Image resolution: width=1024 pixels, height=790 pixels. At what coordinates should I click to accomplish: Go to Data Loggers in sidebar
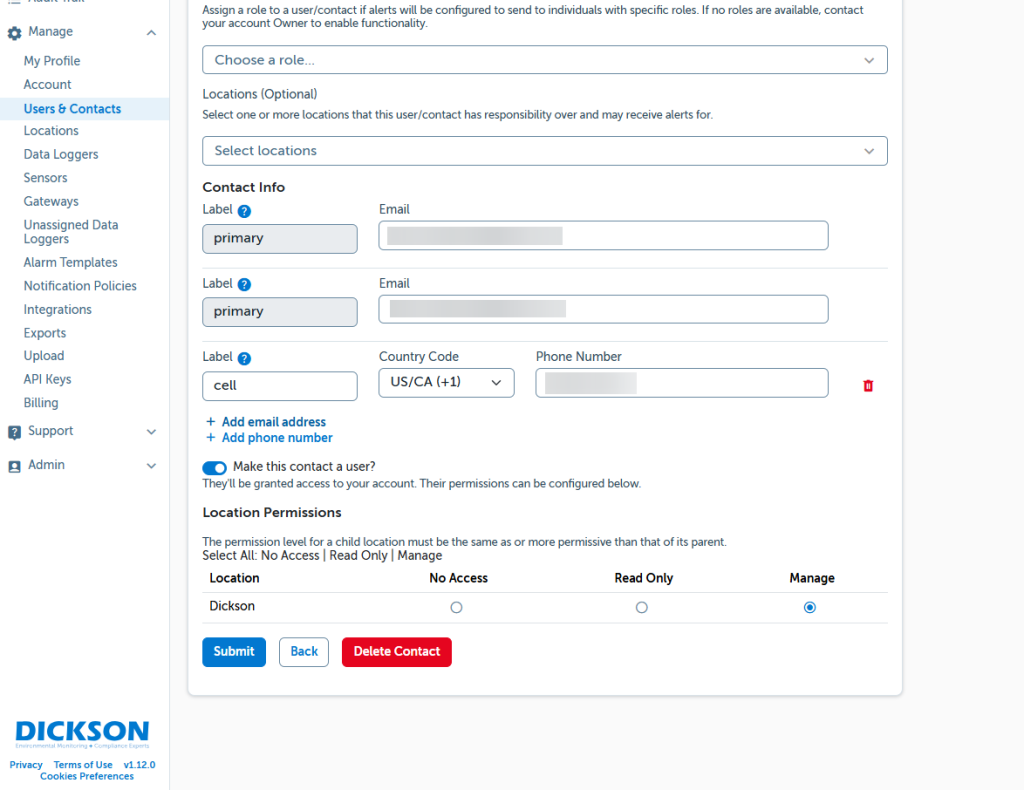[x=61, y=155]
